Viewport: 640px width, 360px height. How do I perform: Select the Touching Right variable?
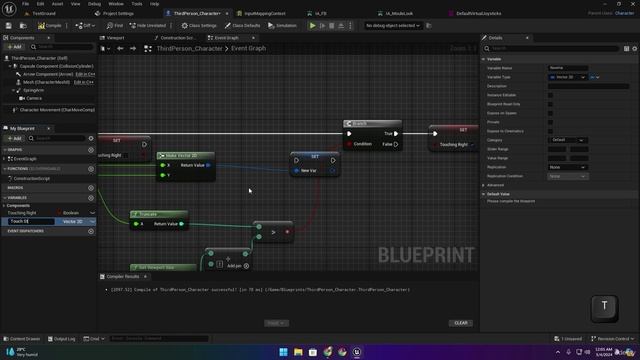click(x=22, y=213)
